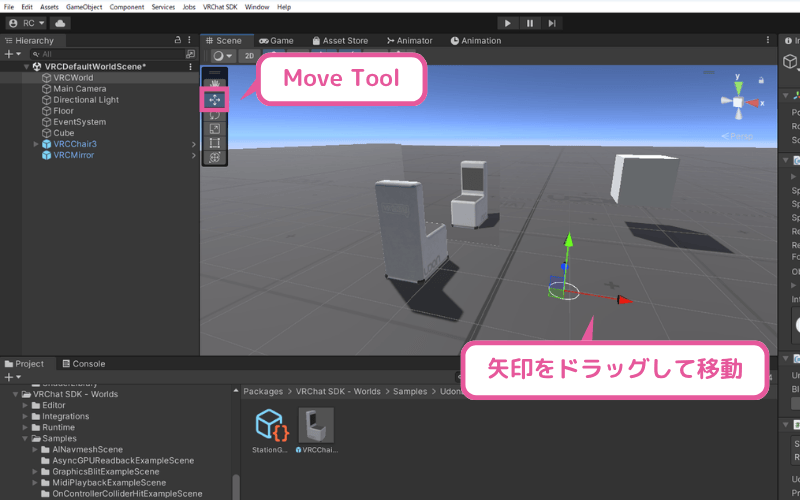The image size is (800, 500).
Task: Collapse the VRCDefaultWorldScene scene
Action: (26, 67)
